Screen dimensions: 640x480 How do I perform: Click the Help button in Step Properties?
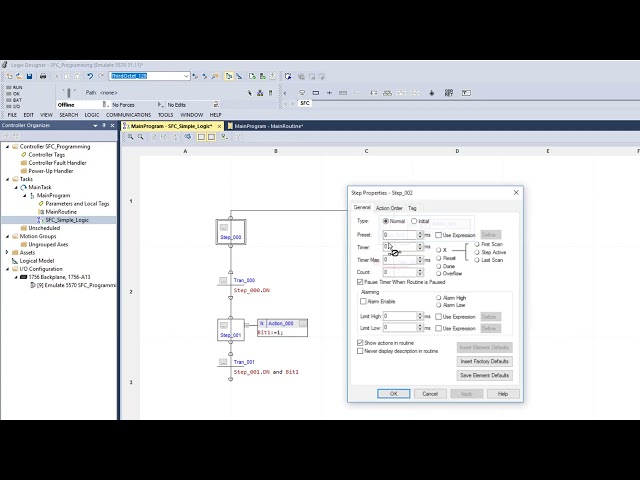tap(503, 394)
